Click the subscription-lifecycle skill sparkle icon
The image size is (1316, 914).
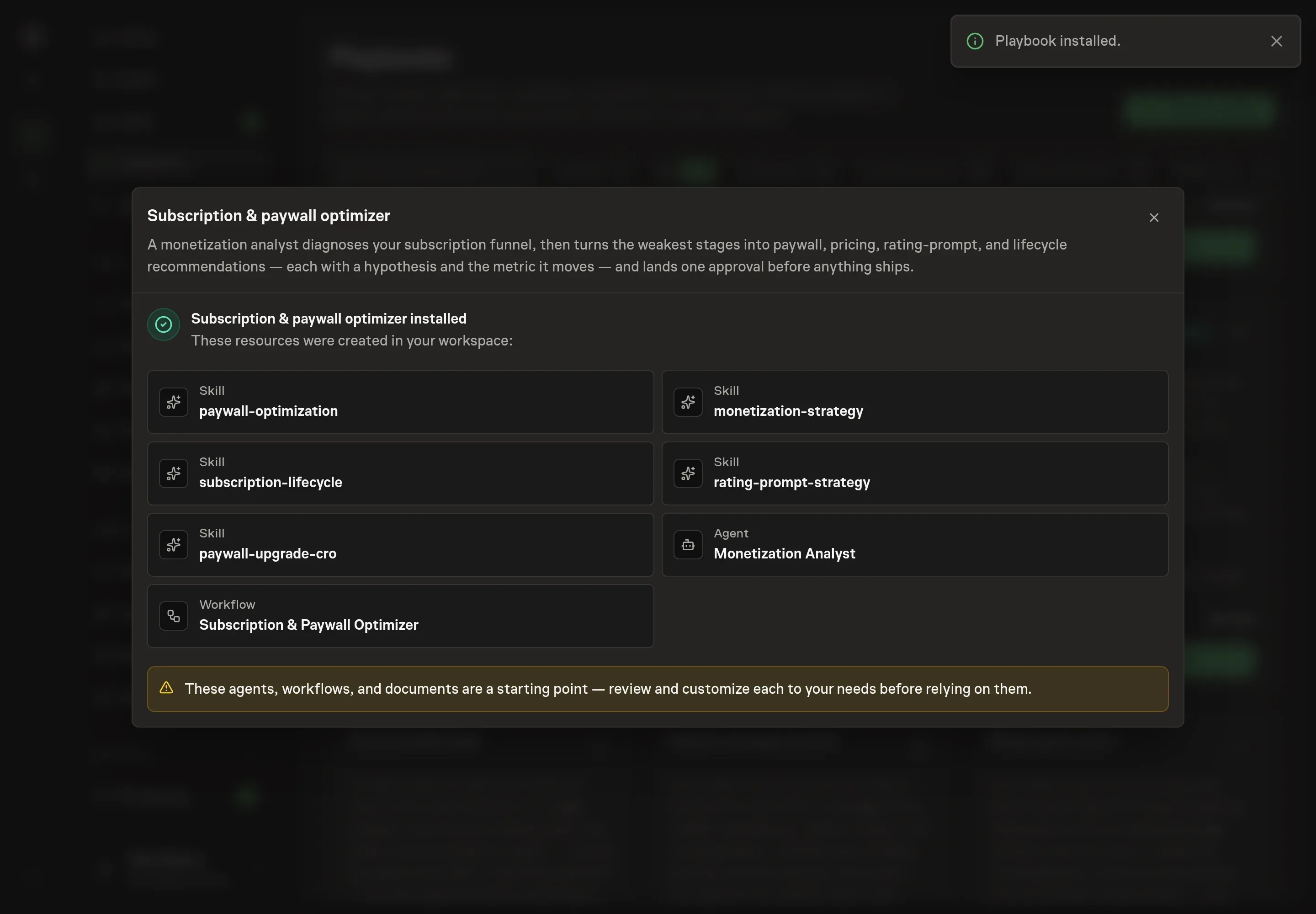174,473
